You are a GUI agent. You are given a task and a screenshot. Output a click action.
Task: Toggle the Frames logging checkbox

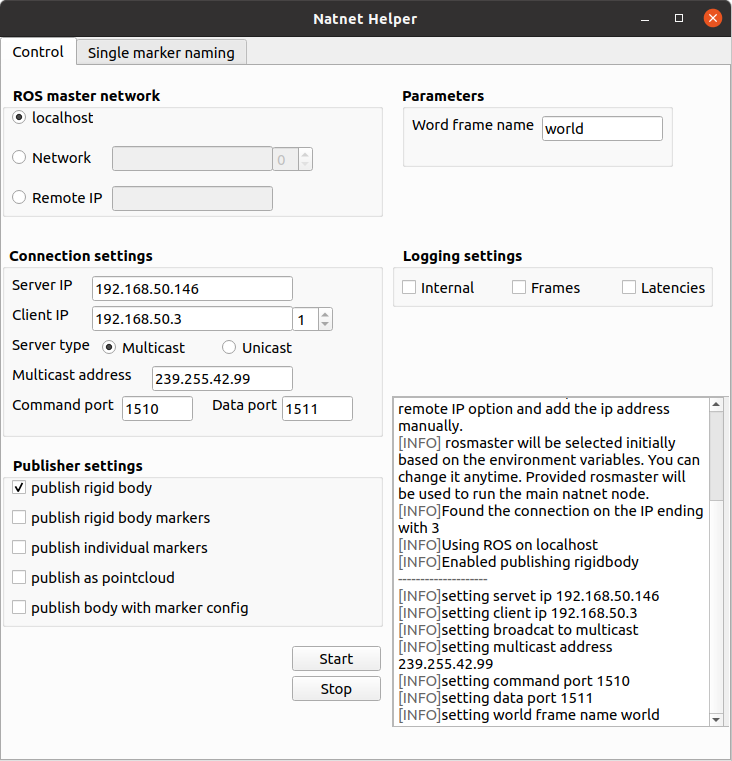coord(519,288)
